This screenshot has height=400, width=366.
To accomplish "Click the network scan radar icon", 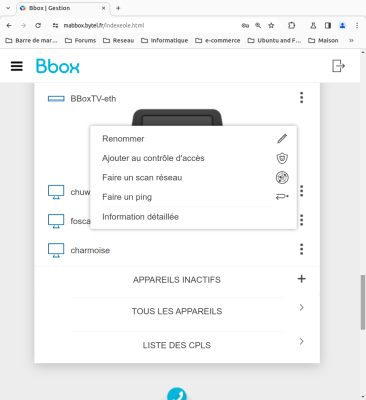I will [x=282, y=178].
